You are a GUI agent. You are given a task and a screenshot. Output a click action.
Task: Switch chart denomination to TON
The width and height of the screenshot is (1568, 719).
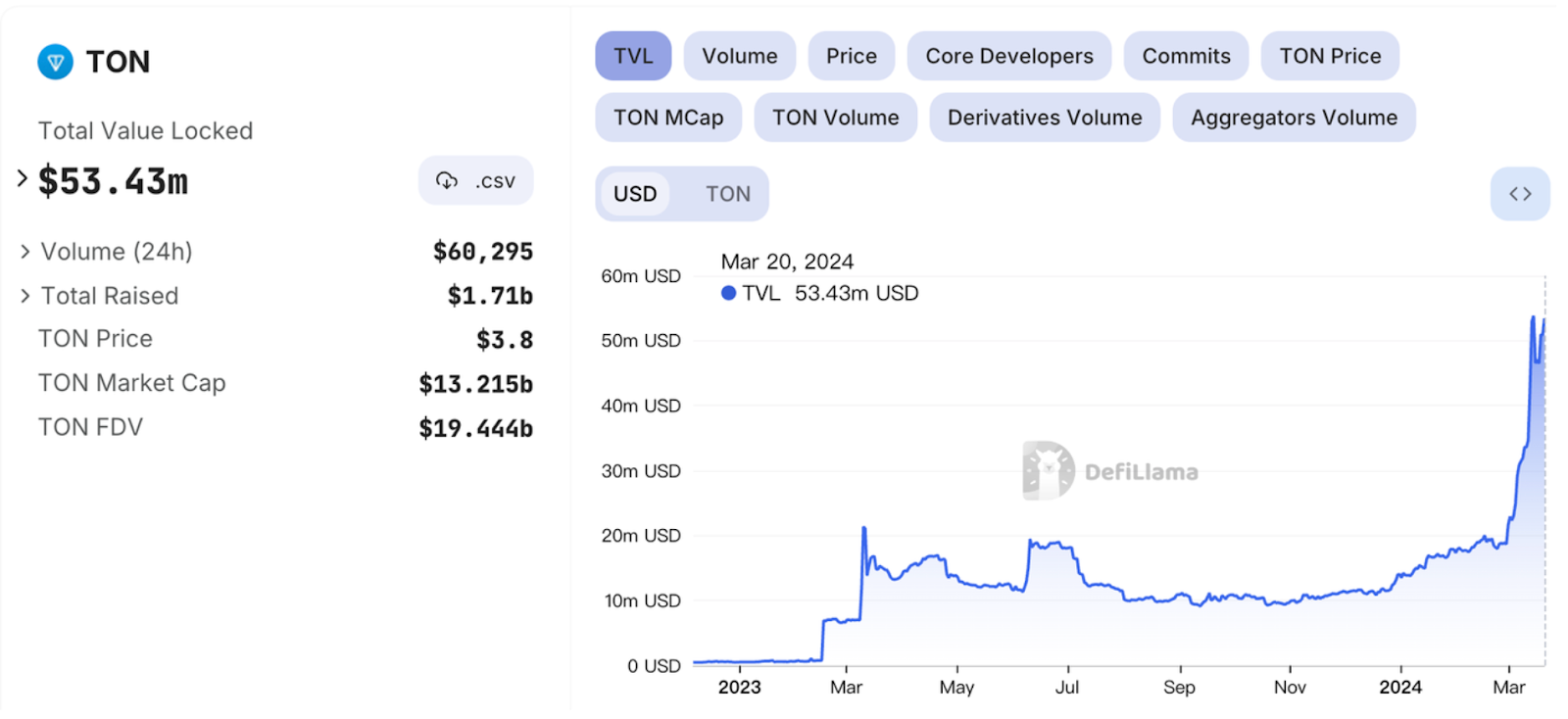coord(728,194)
